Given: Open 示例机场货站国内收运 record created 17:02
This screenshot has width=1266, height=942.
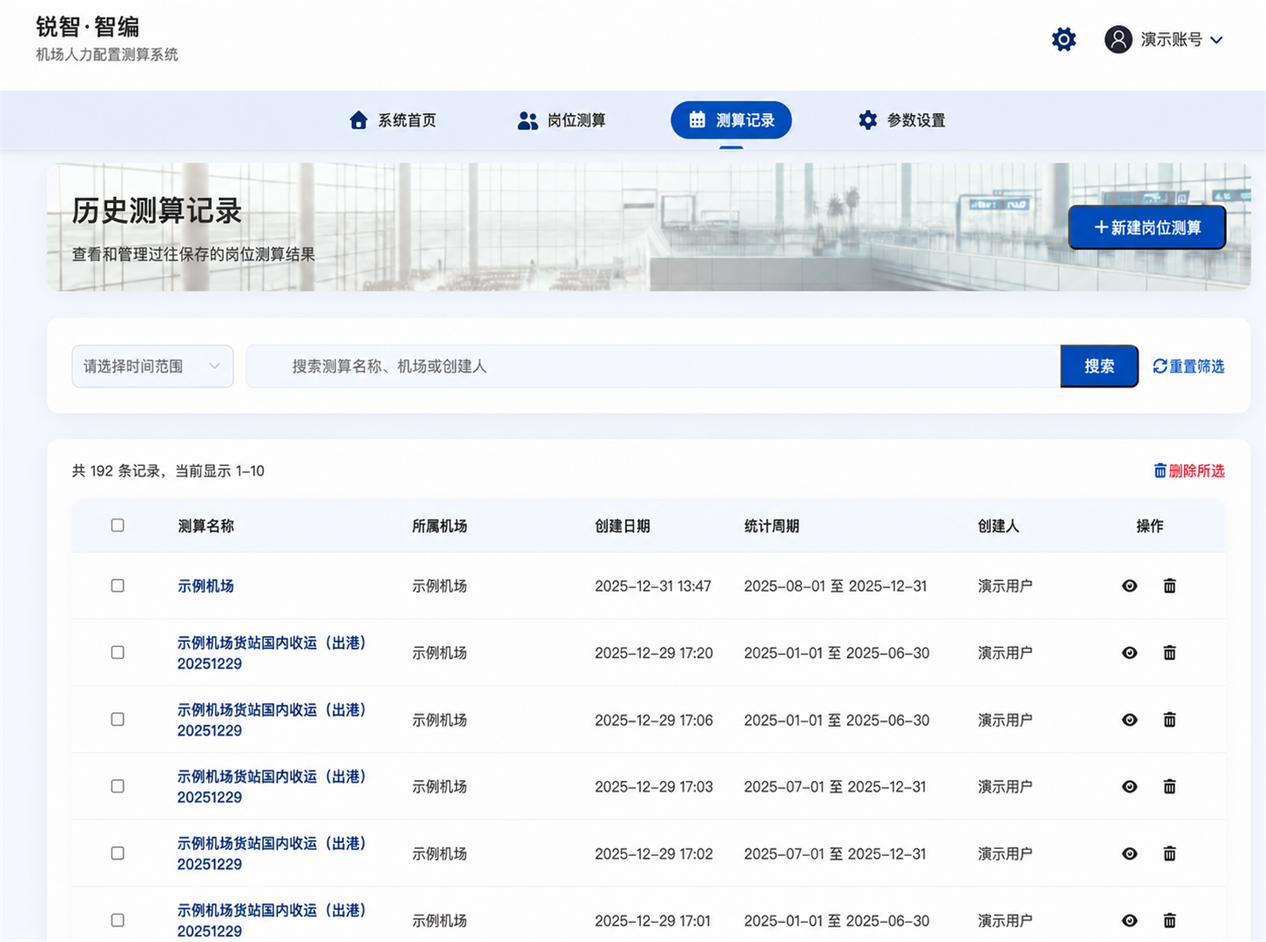Looking at the screenshot, I should (272, 854).
